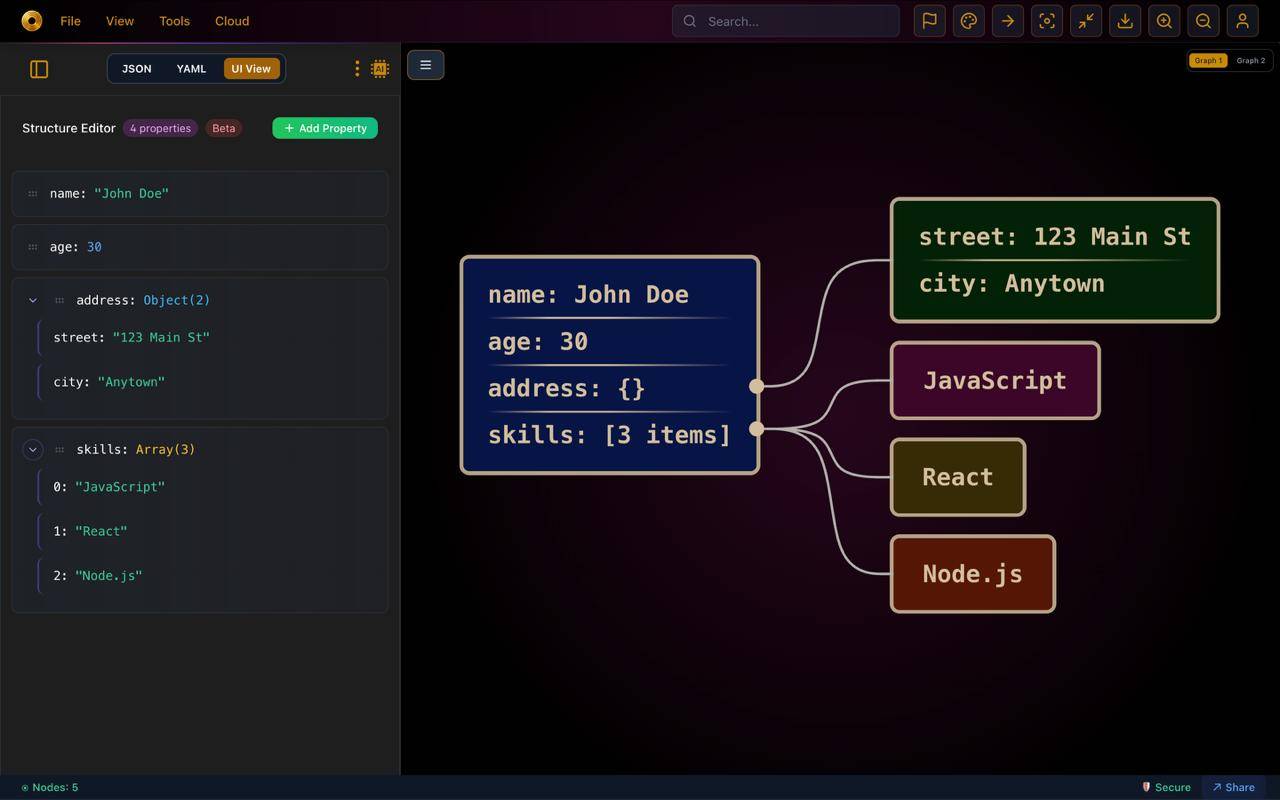Click the AI chip icon
This screenshot has width=1280, height=800.
(x=380, y=69)
